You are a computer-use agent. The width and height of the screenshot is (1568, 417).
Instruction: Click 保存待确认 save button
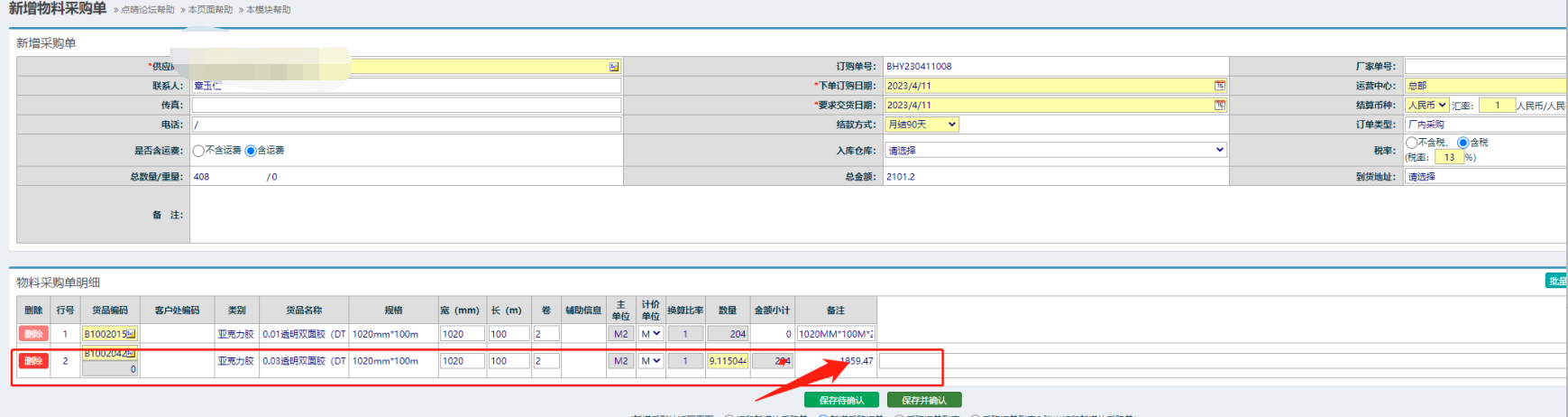(841, 400)
